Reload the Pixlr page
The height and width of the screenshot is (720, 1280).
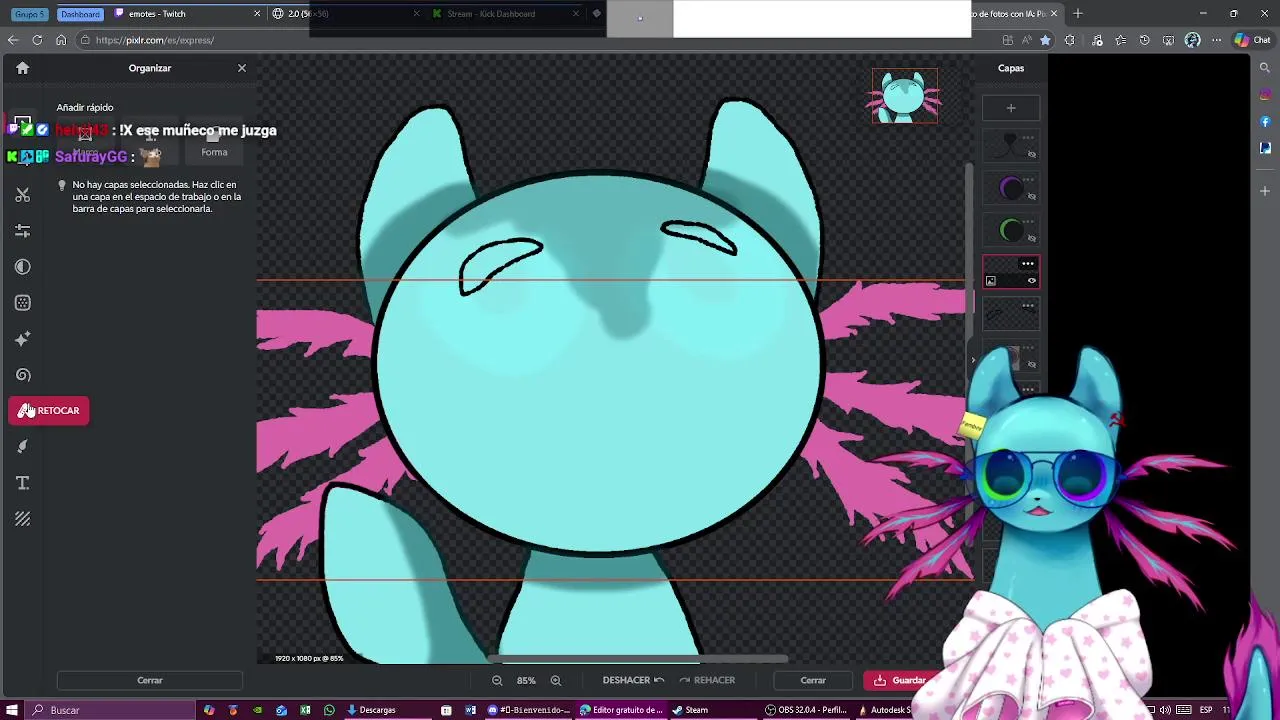37,40
